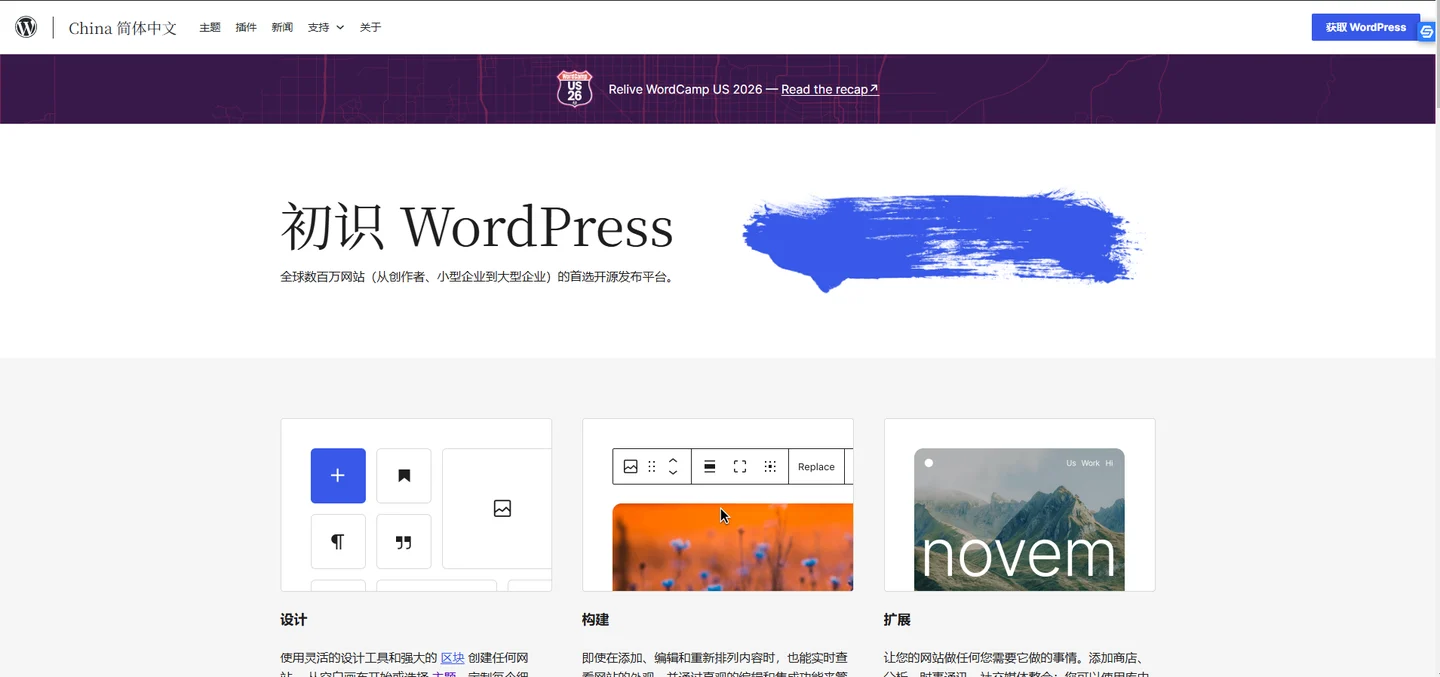Image resolution: width=1440 pixels, height=677 pixels.
Task: Click the WordCamp US 26 badge
Action: pyautogui.click(x=574, y=89)
